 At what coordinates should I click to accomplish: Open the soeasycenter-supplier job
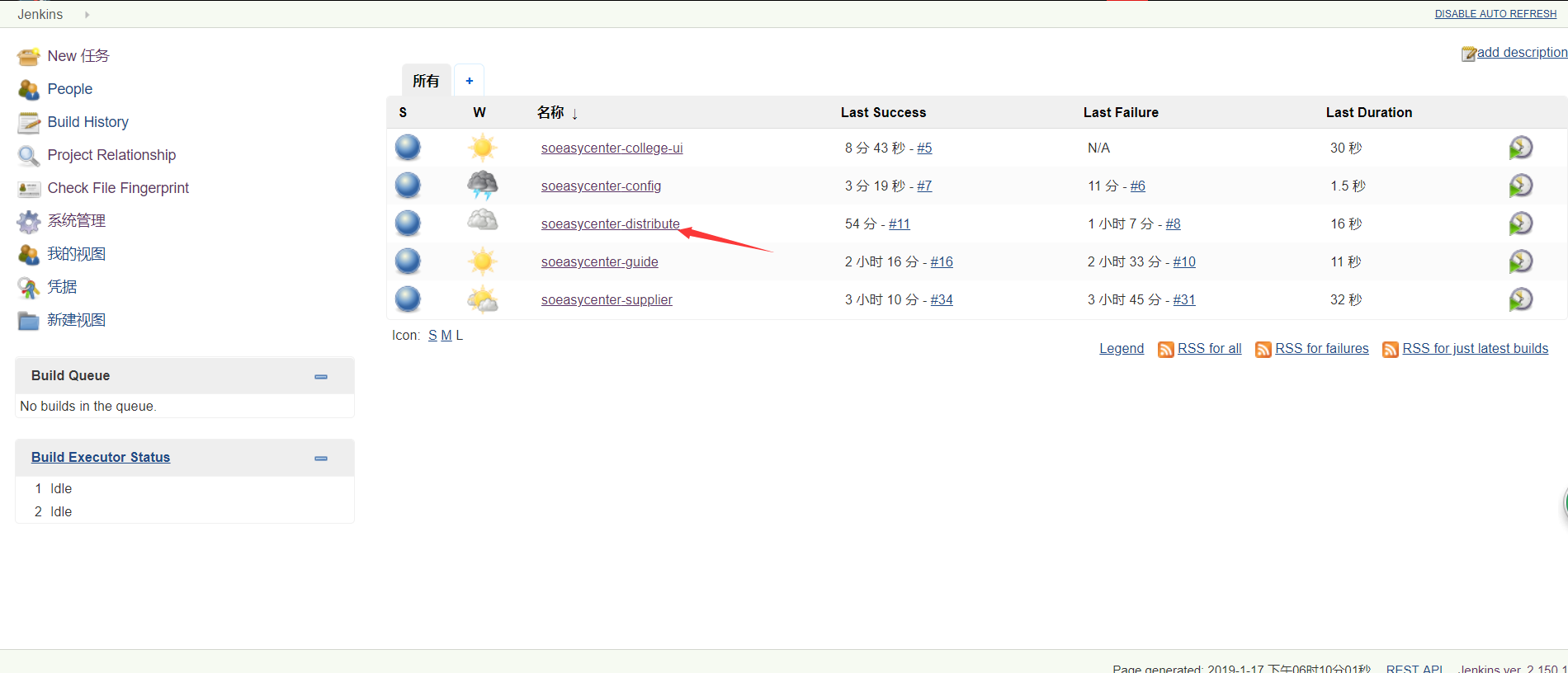[607, 299]
